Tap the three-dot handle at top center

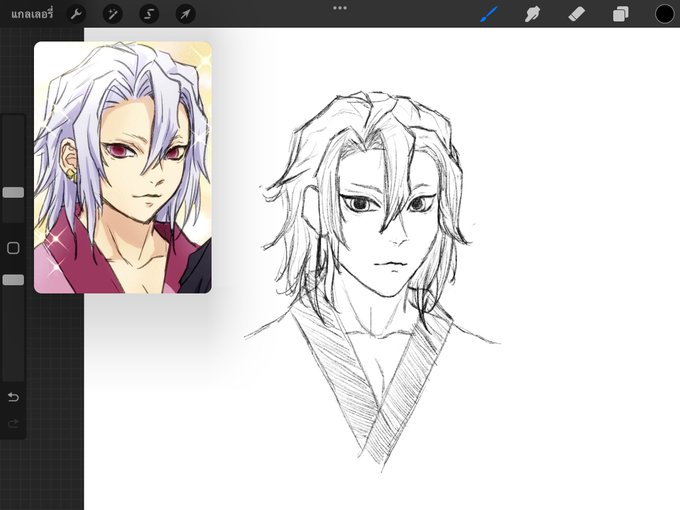pos(340,8)
